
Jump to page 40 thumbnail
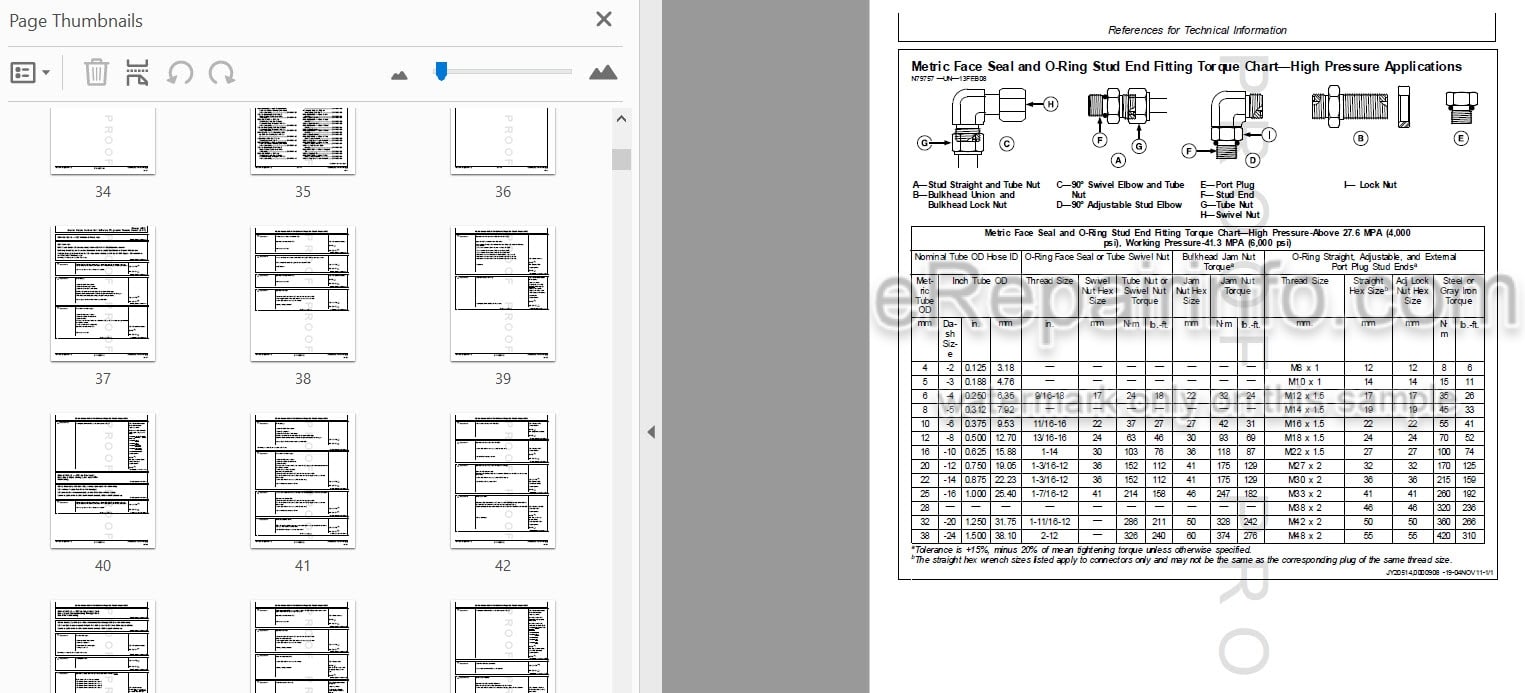point(103,481)
